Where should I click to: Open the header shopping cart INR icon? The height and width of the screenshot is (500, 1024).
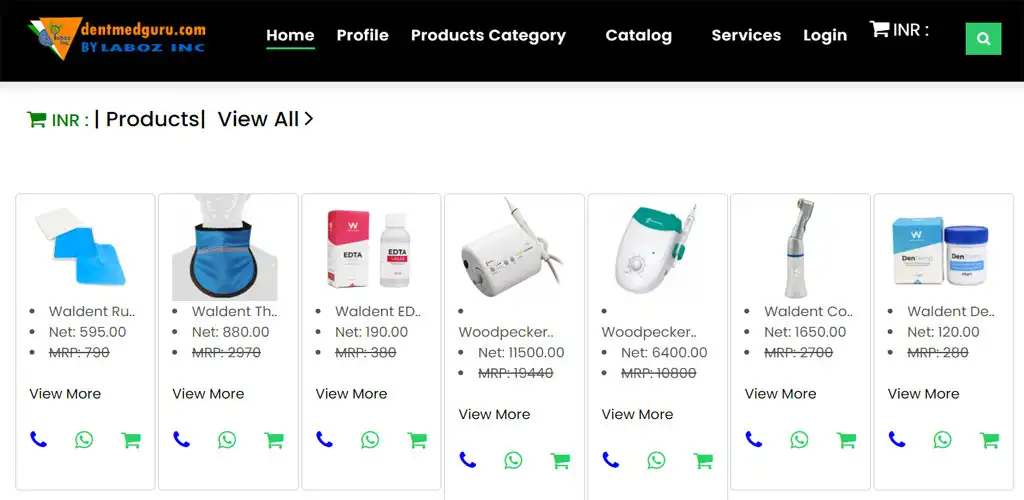pyautogui.click(x=879, y=29)
